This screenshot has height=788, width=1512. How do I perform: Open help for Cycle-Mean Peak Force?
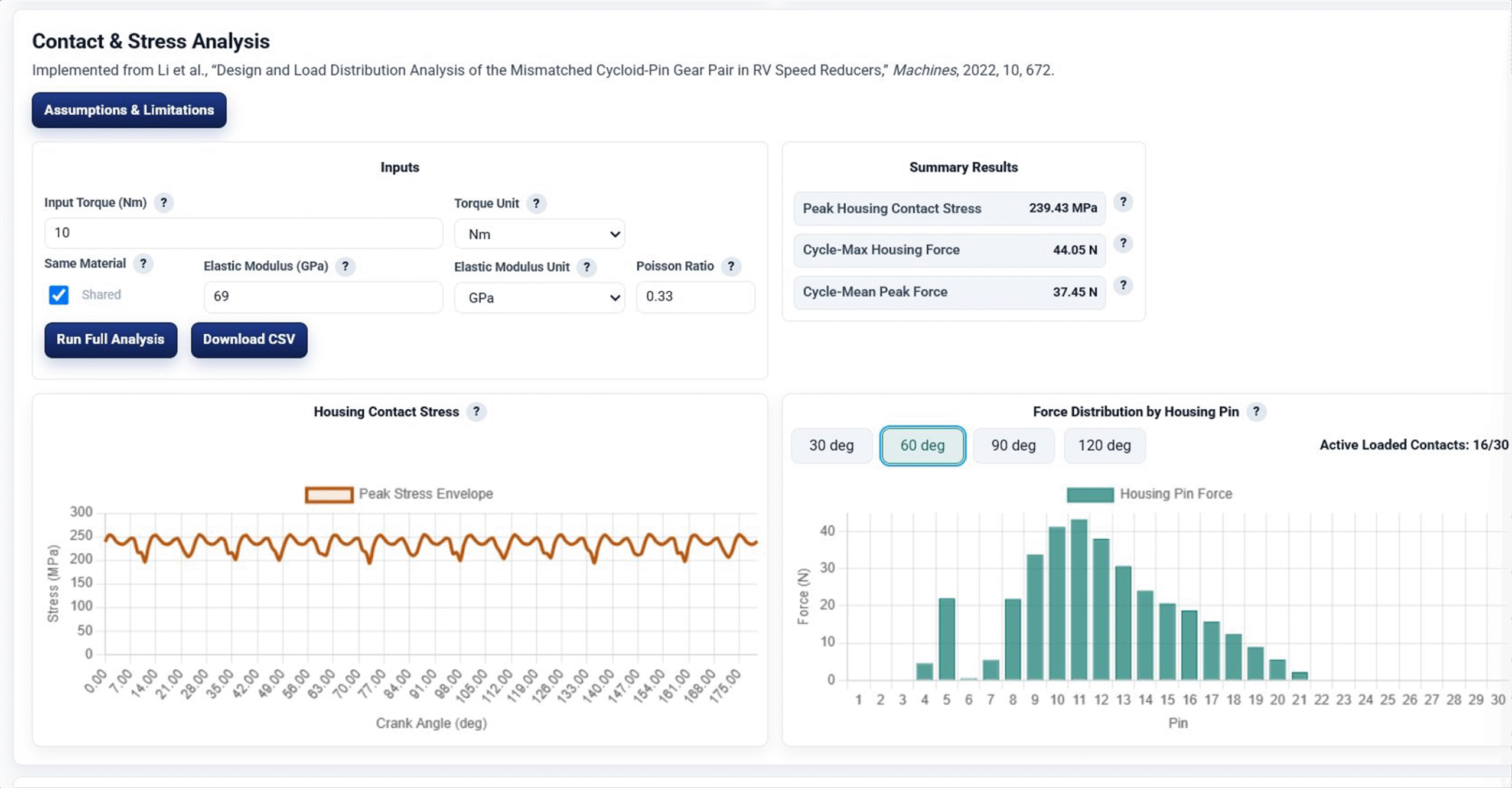[1123, 285]
